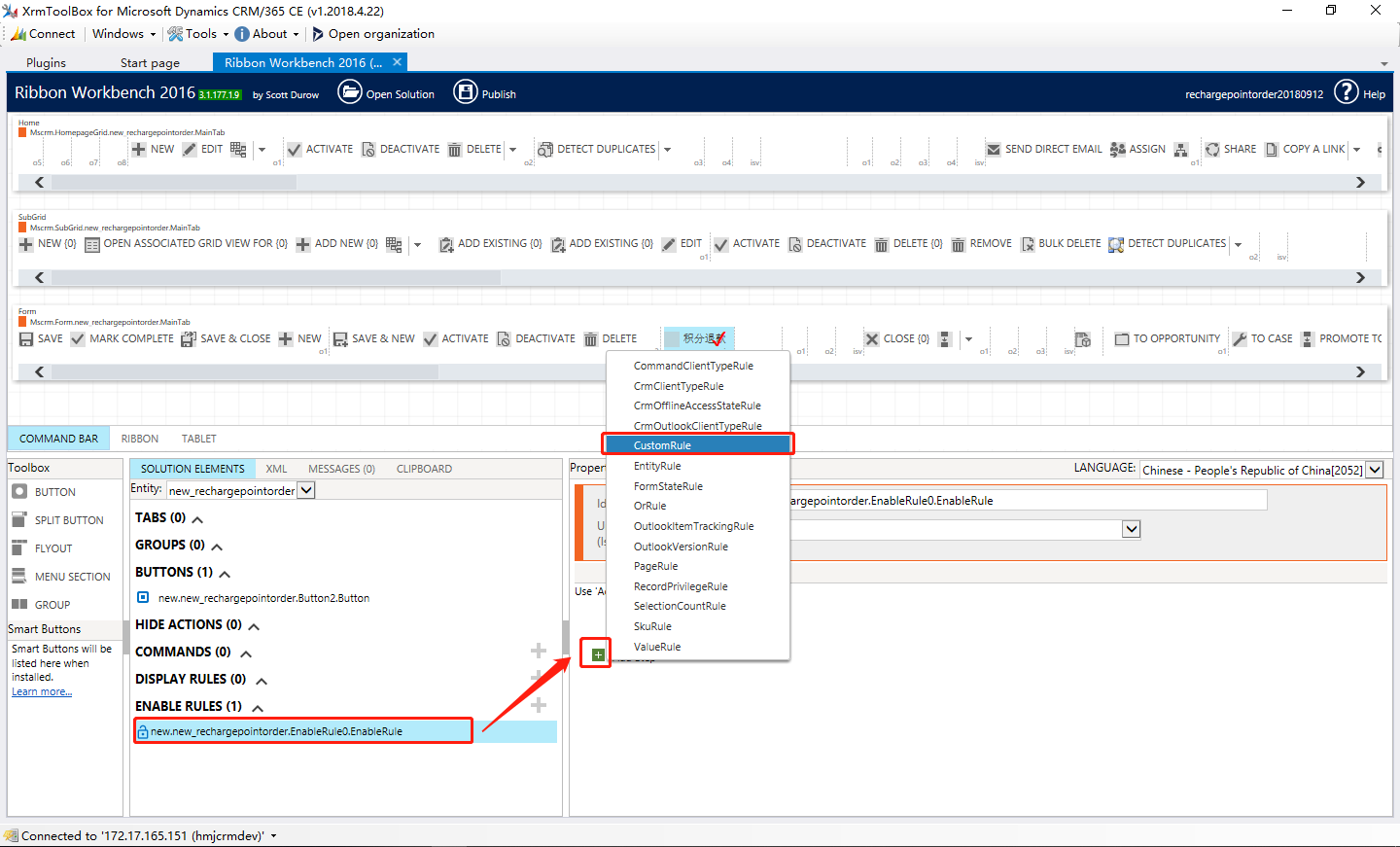Click DELETE in the Home ribbon
This screenshot has height=847, width=1400.
[474, 149]
